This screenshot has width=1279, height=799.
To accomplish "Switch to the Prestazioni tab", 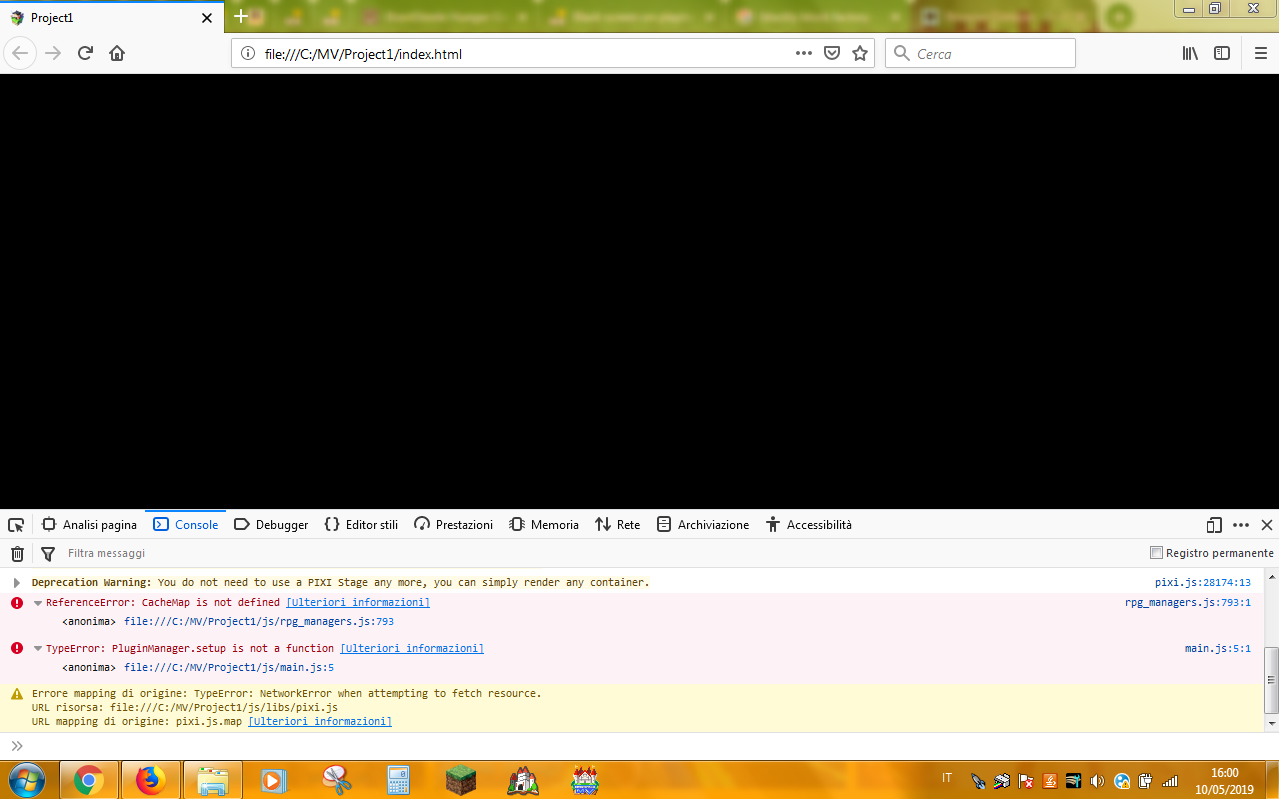I will point(453,525).
